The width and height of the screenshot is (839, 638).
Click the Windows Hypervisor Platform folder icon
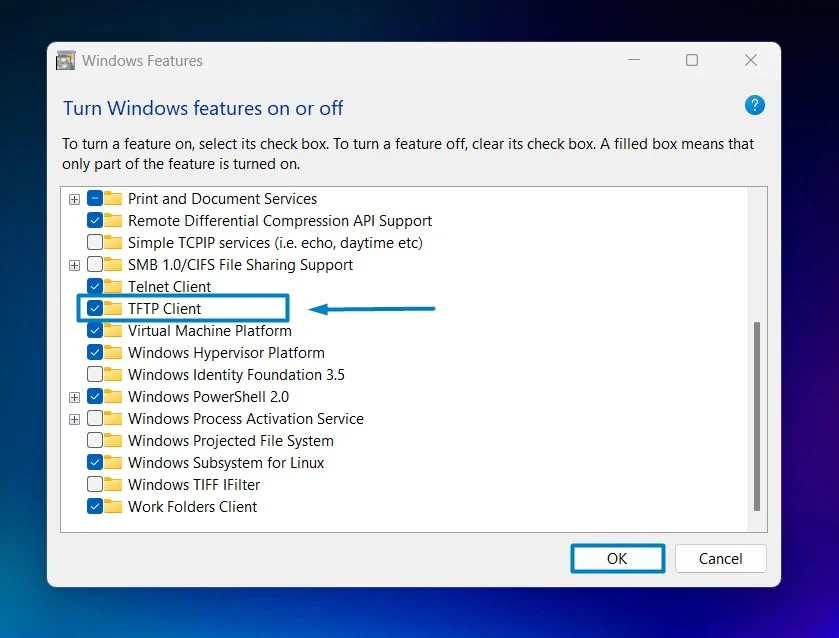[113, 352]
